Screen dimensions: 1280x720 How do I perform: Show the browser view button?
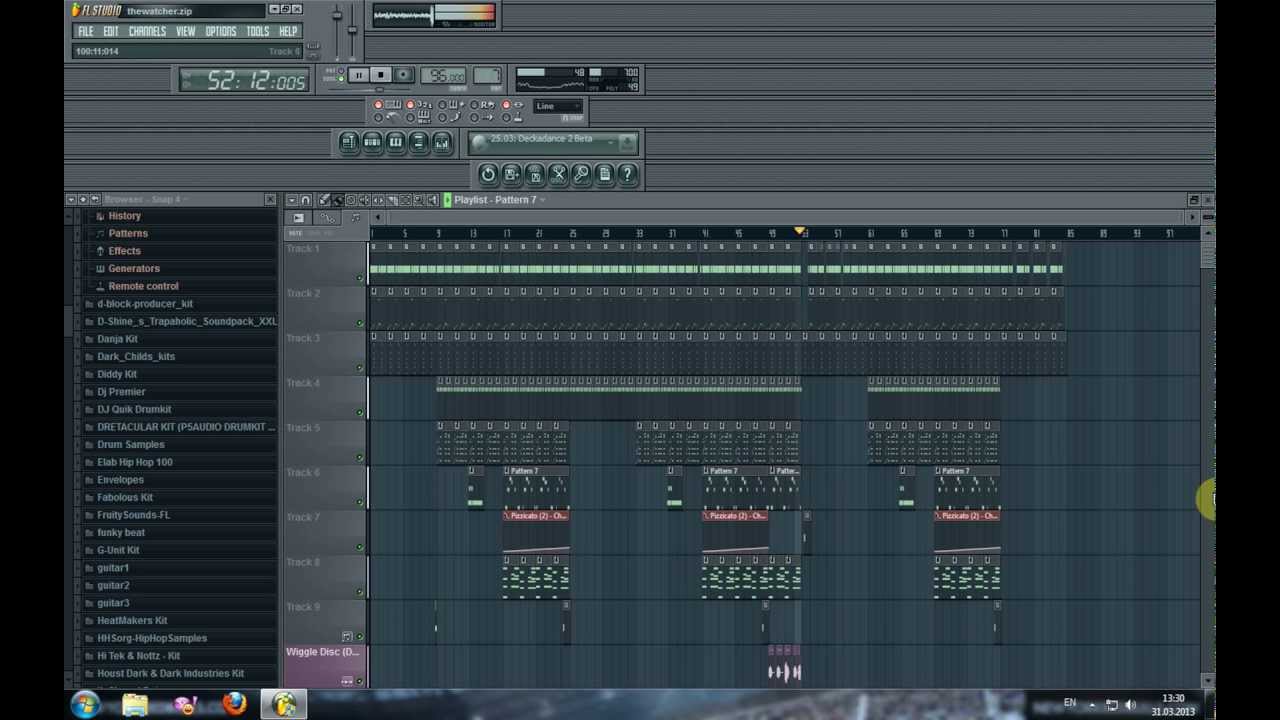point(419,142)
